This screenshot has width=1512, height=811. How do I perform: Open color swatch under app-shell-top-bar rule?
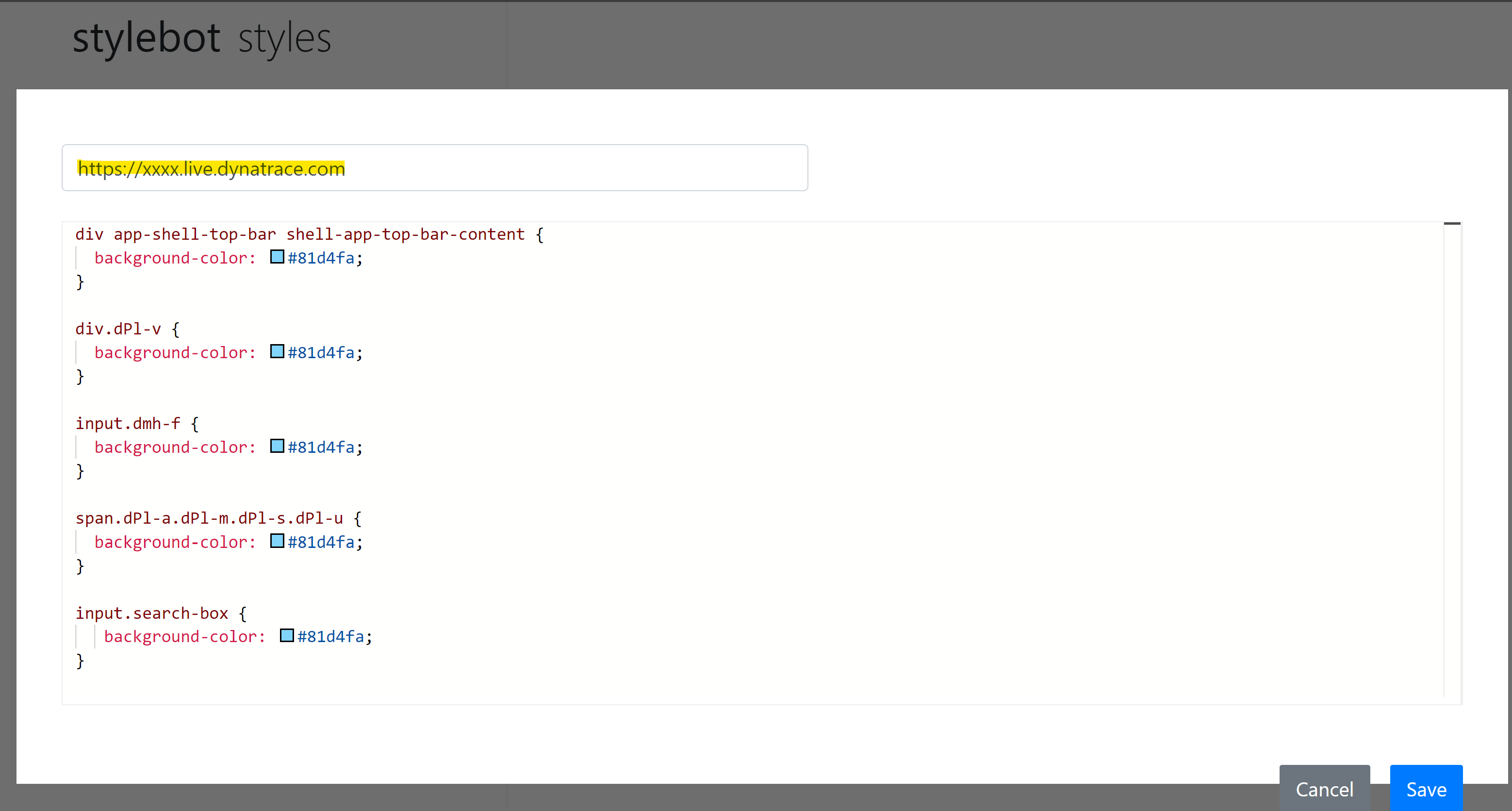pyautogui.click(x=277, y=257)
